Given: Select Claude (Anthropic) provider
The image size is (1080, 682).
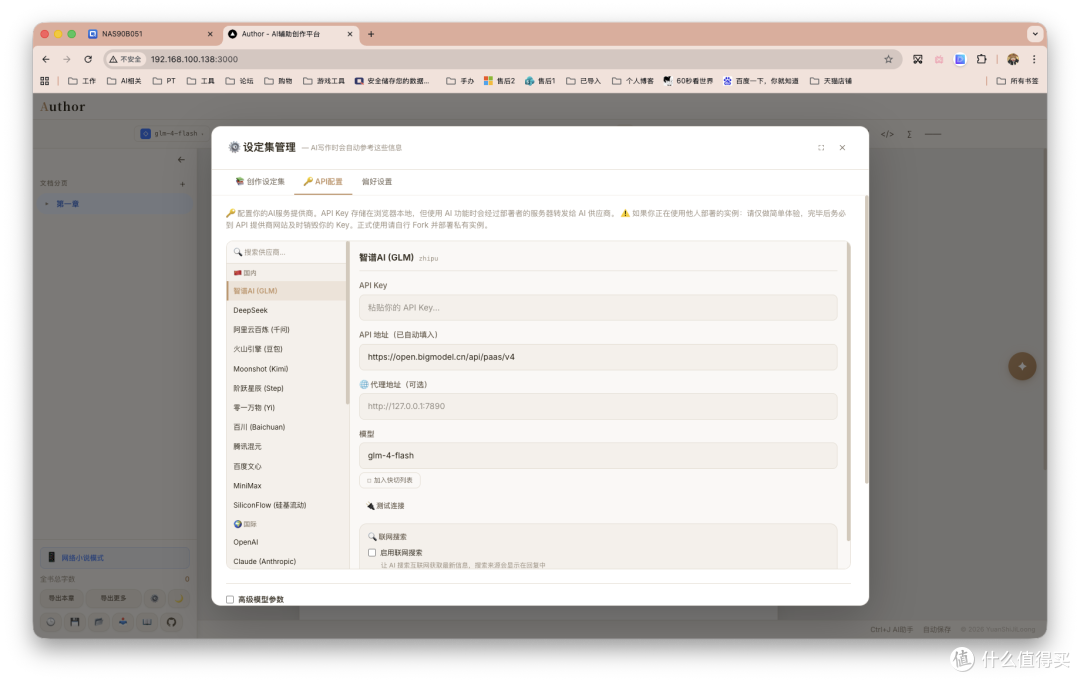Looking at the screenshot, I should tap(287, 561).
